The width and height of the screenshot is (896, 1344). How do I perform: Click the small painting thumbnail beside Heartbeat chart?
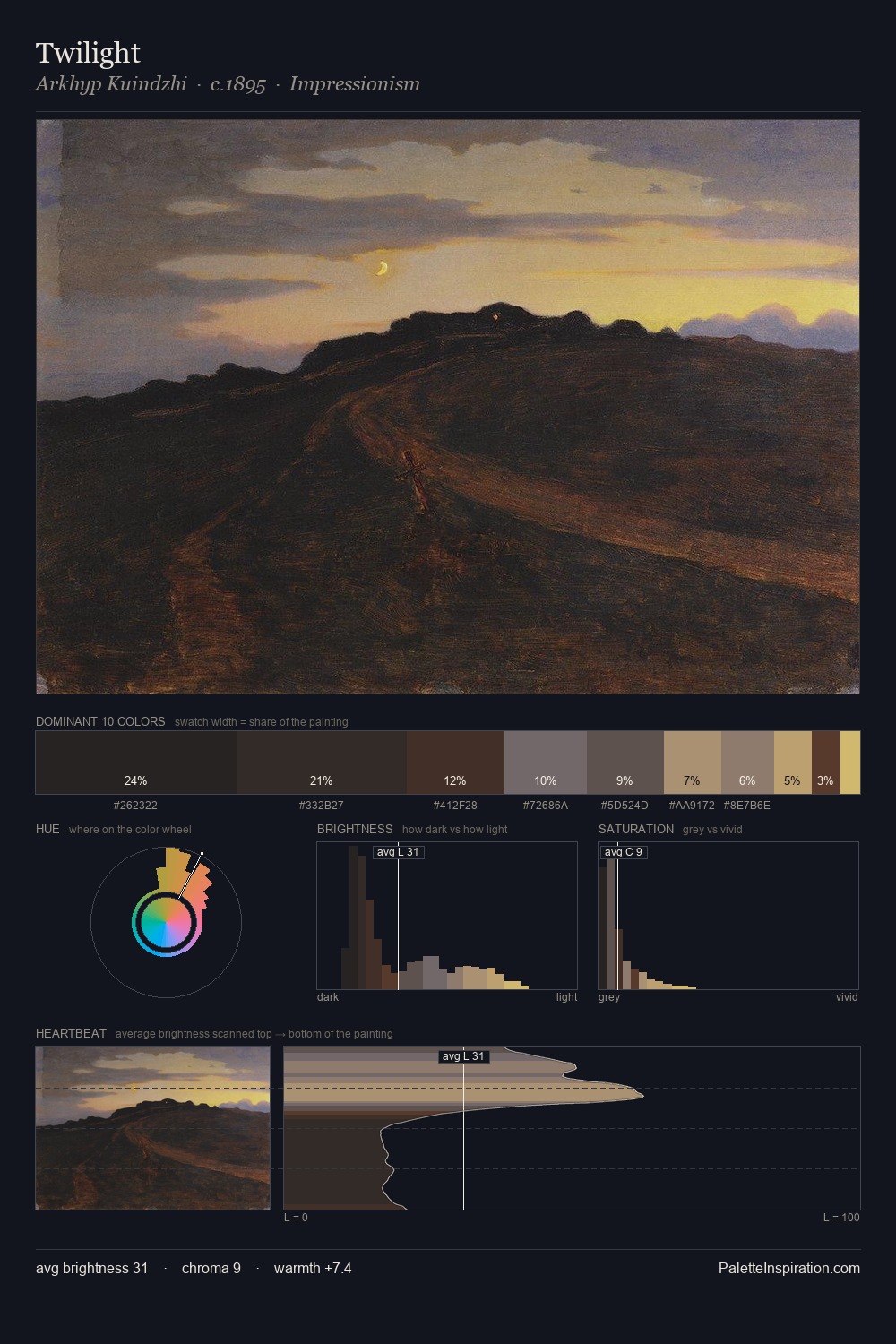[153, 1128]
